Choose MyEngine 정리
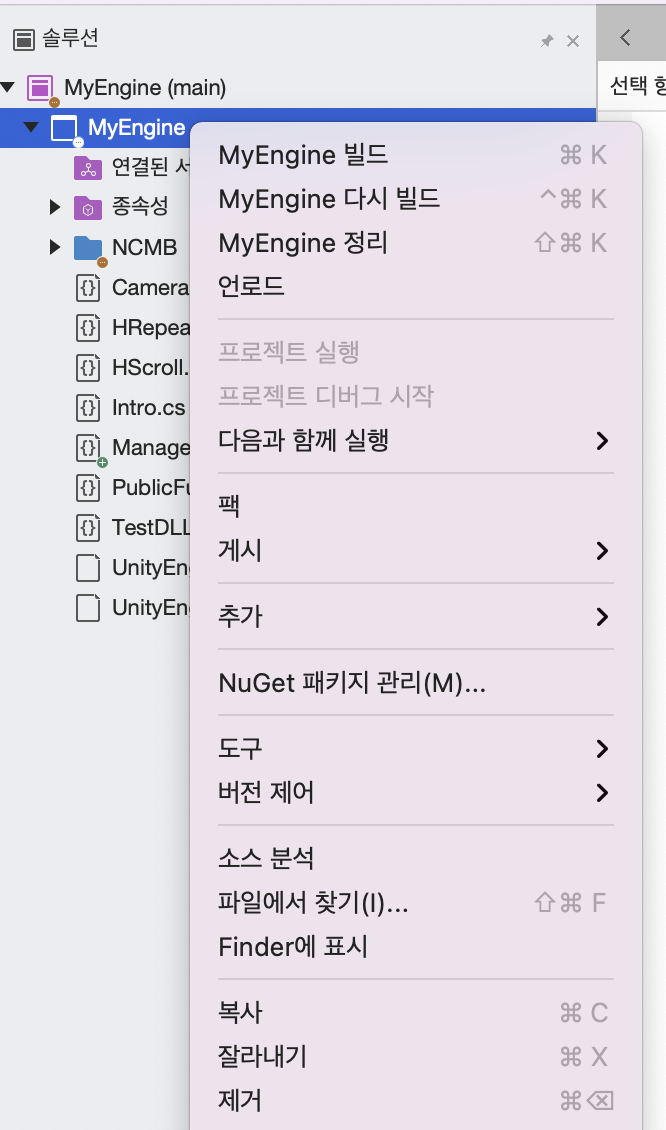Screen dimensions: 666x1130 coord(416,243)
